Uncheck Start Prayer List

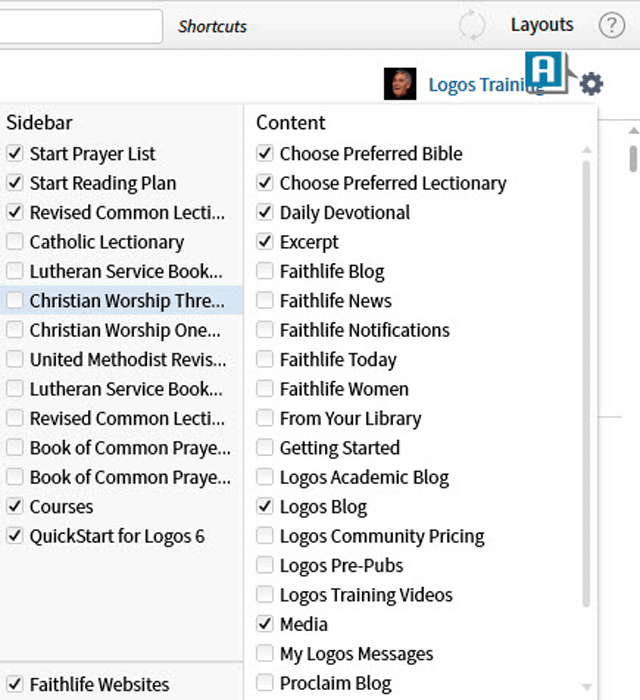(14, 154)
